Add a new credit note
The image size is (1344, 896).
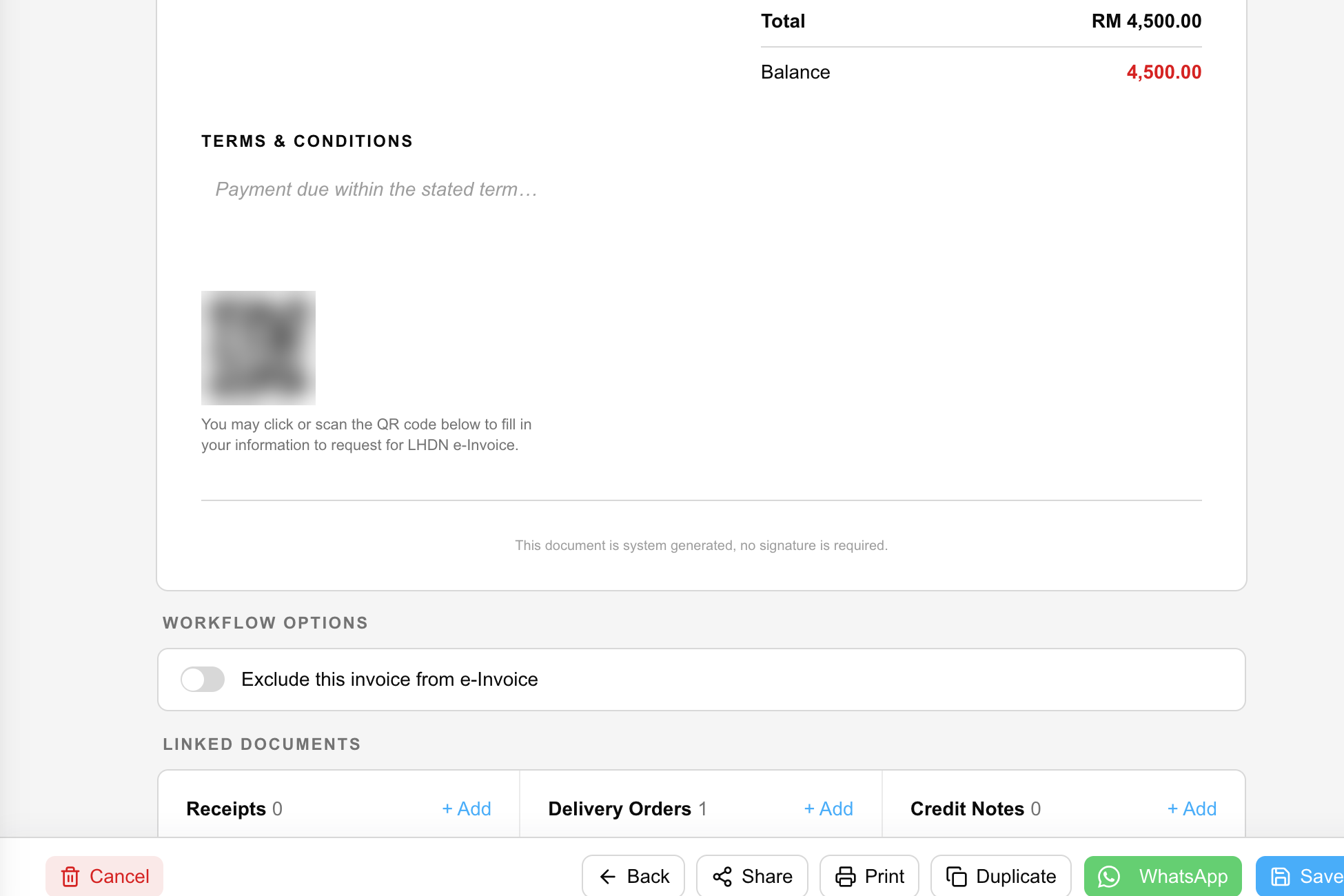click(1192, 808)
